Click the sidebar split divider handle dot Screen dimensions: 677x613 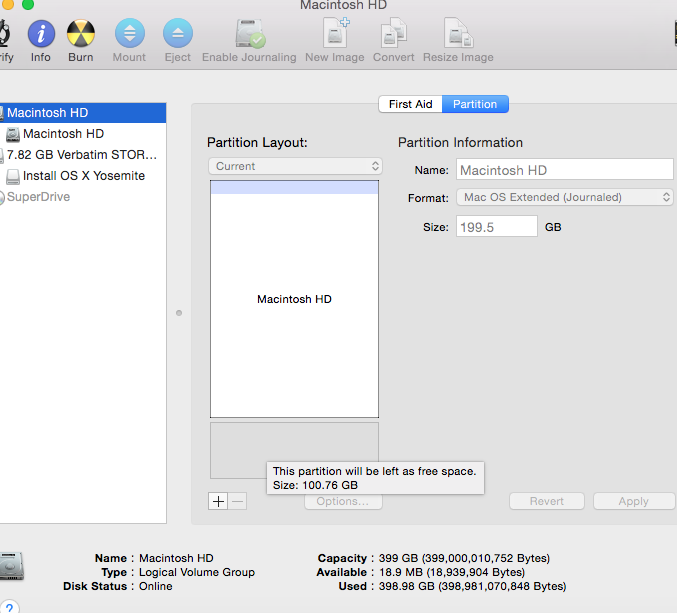click(179, 313)
